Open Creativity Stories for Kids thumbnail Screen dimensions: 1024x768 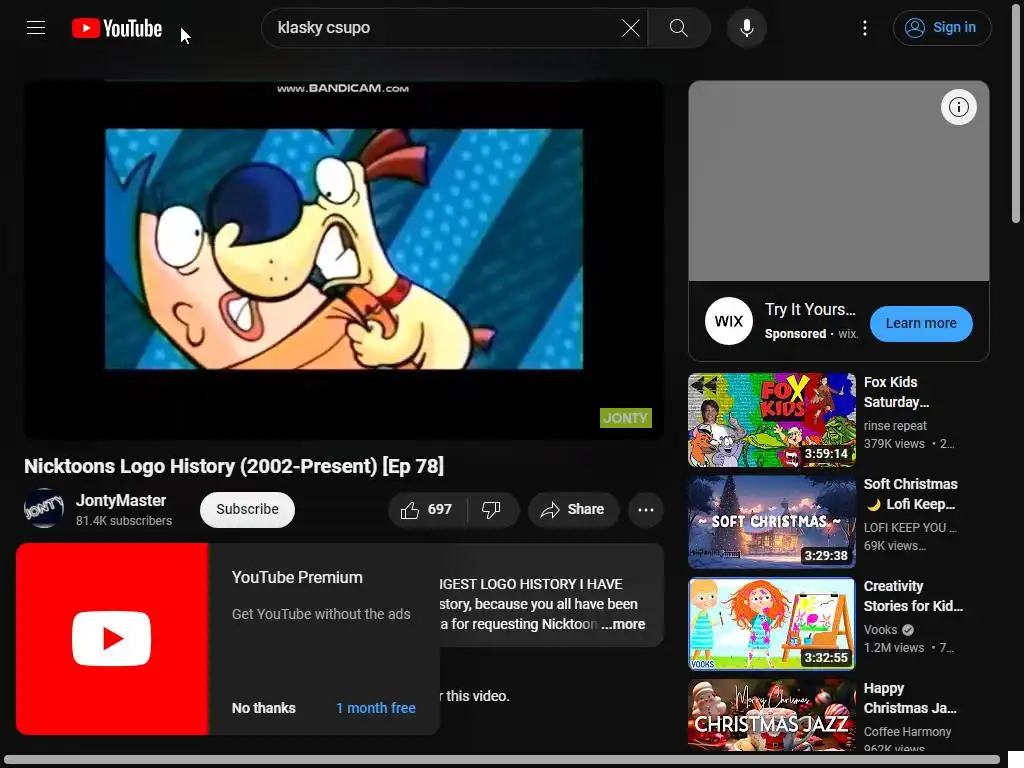772,624
